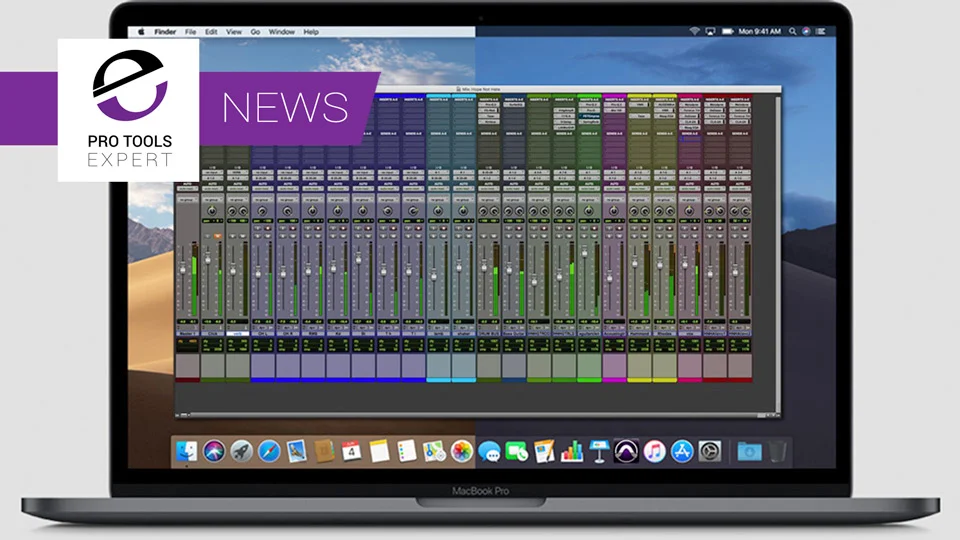The width and height of the screenshot is (960, 540).
Task: Click the pan knob on Click track
Action: [x=212, y=211]
